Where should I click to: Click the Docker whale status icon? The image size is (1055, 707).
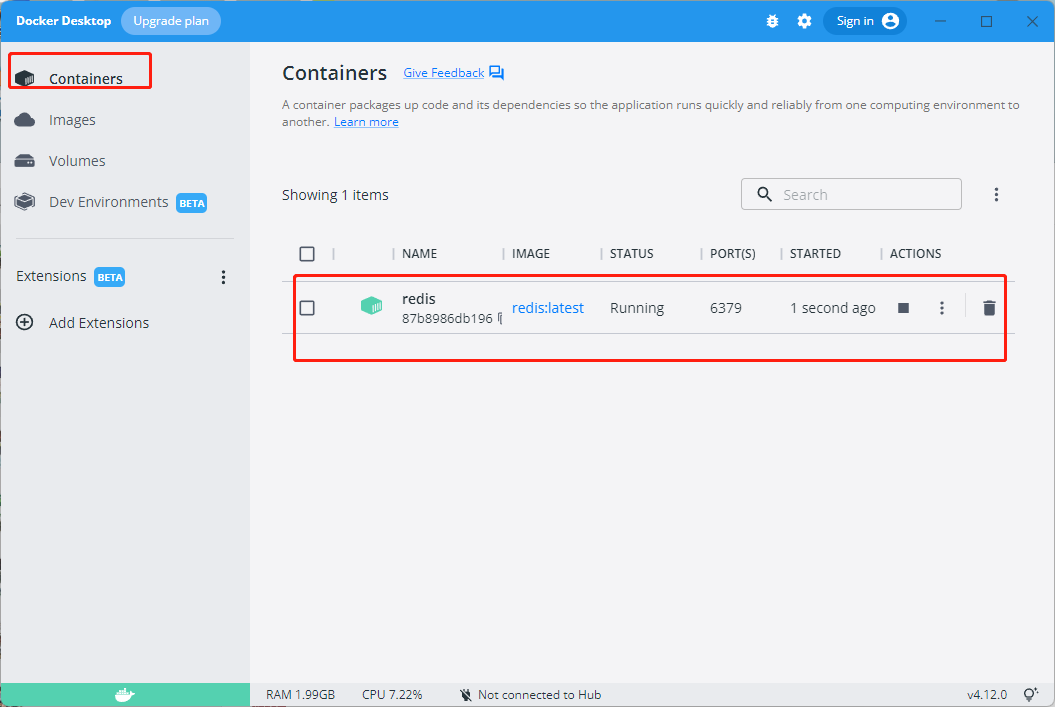pos(125,695)
